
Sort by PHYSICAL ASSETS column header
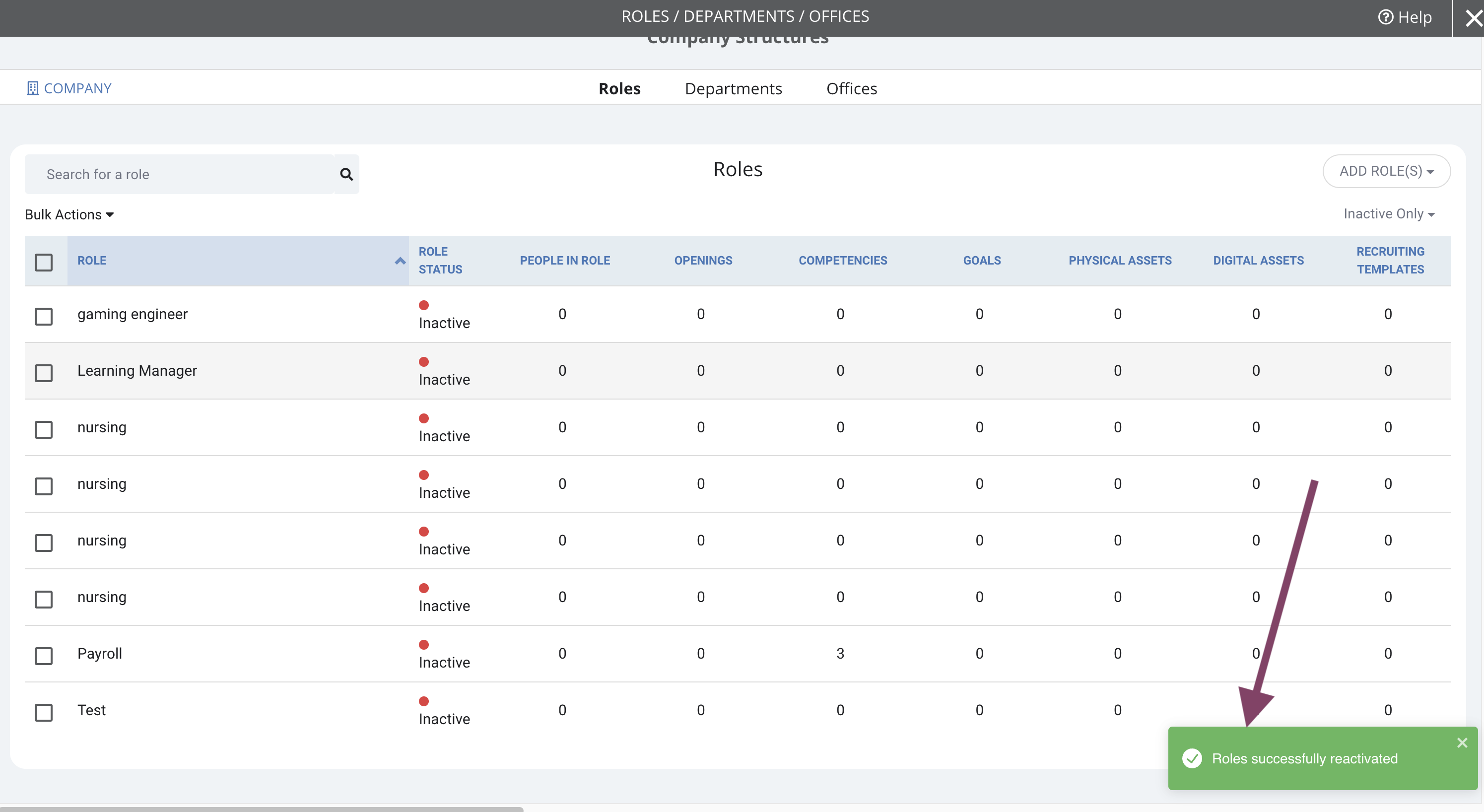point(1120,260)
